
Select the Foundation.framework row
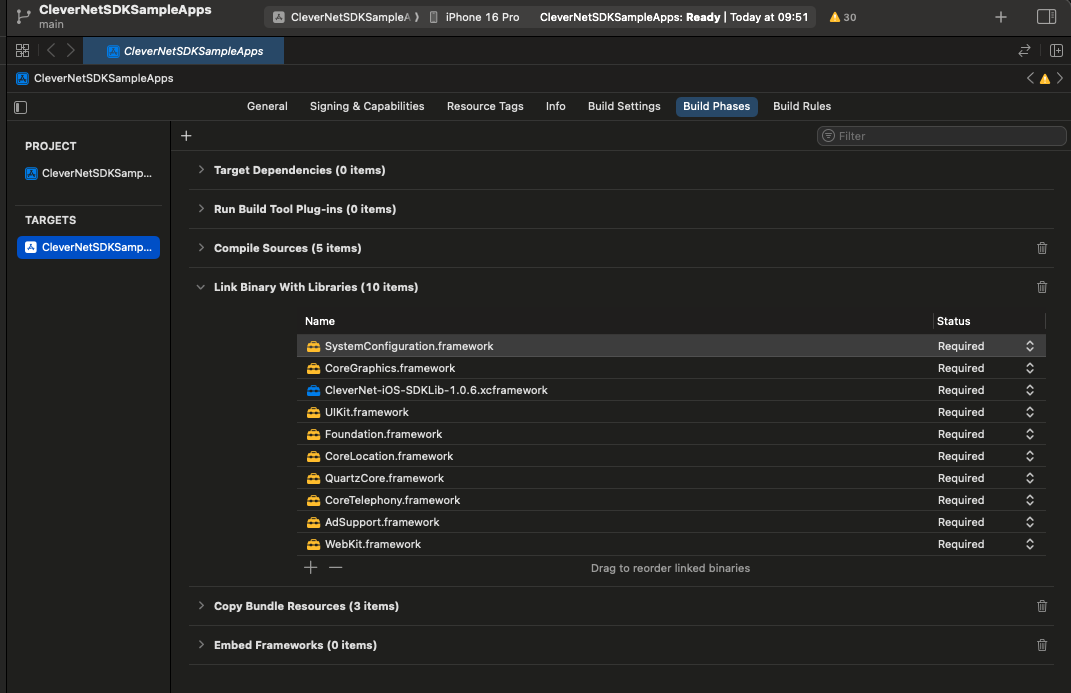[x=671, y=434]
